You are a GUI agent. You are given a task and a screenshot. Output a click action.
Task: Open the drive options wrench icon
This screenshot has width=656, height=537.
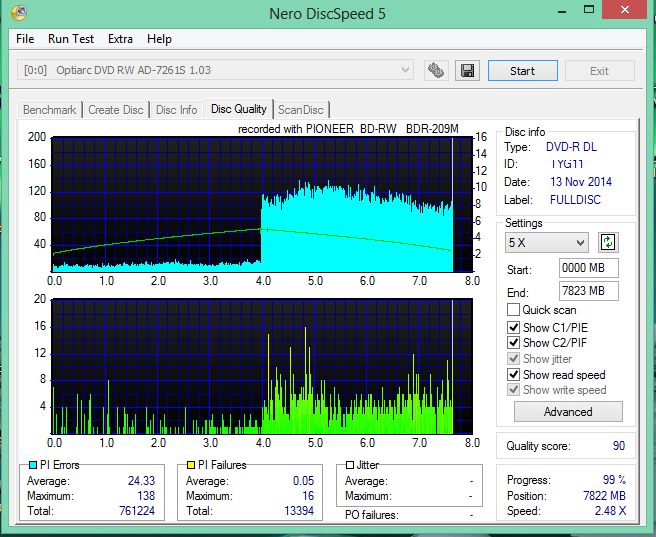[x=436, y=70]
